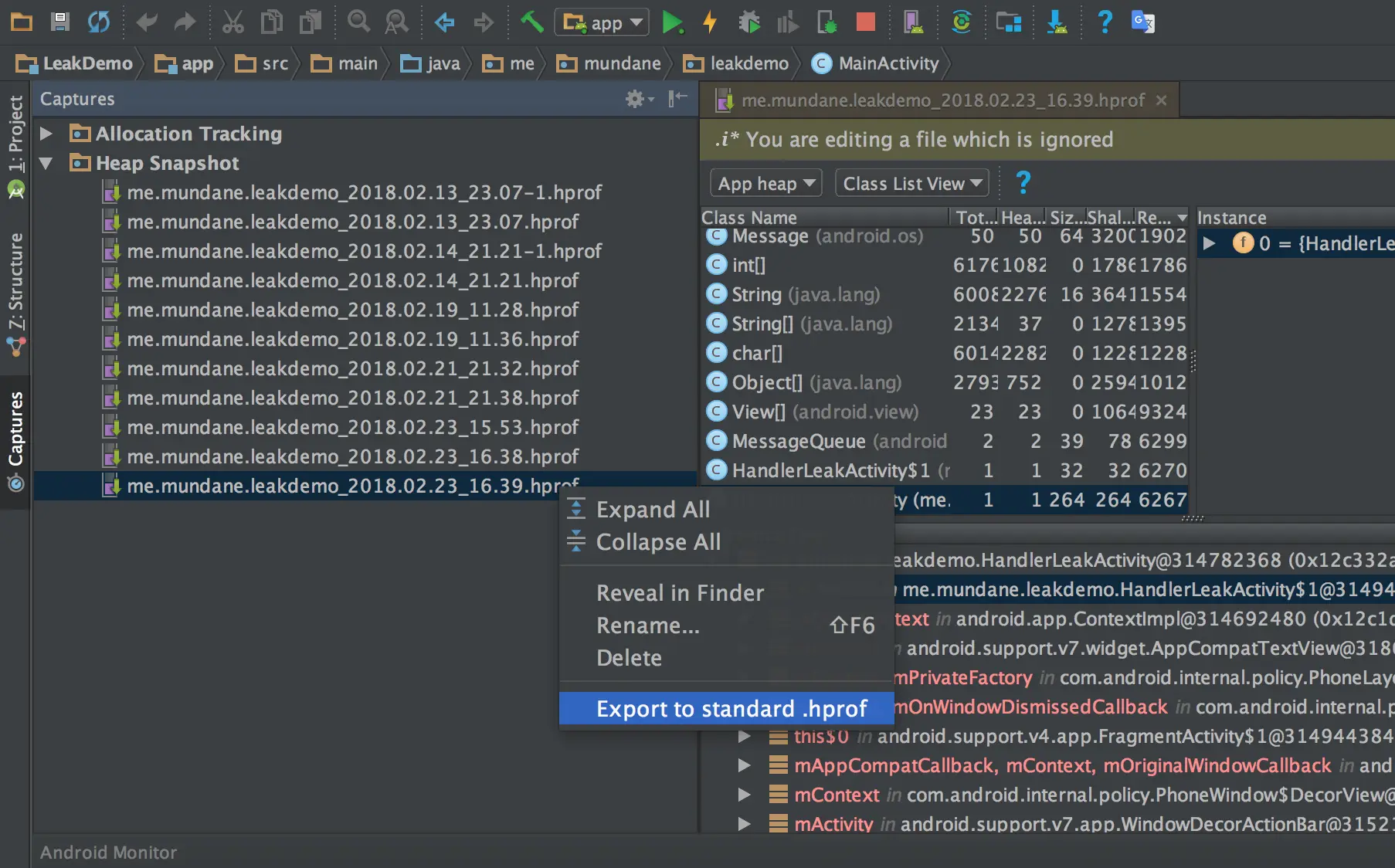Expand the mContext PhoneWindow$DecorView reference
This screenshot has height=868, width=1395.
click(x=744, y=795)
